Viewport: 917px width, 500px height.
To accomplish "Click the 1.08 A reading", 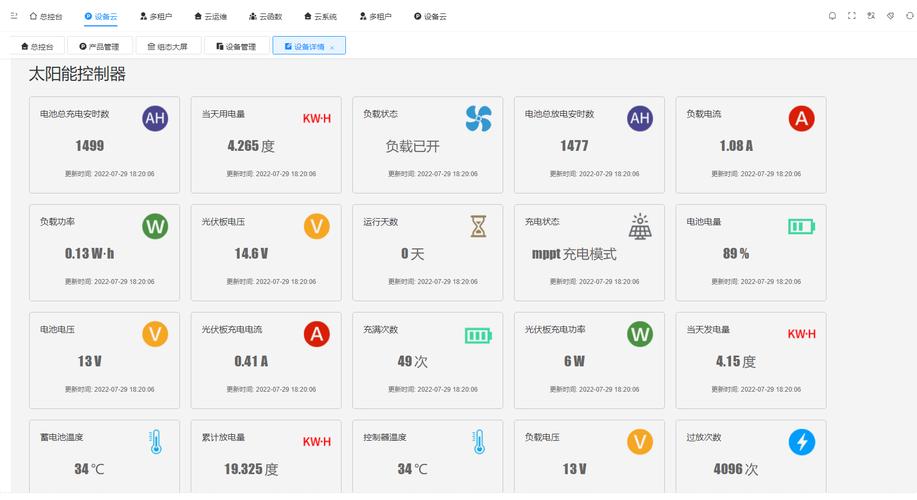I will (x=736, y=146).
